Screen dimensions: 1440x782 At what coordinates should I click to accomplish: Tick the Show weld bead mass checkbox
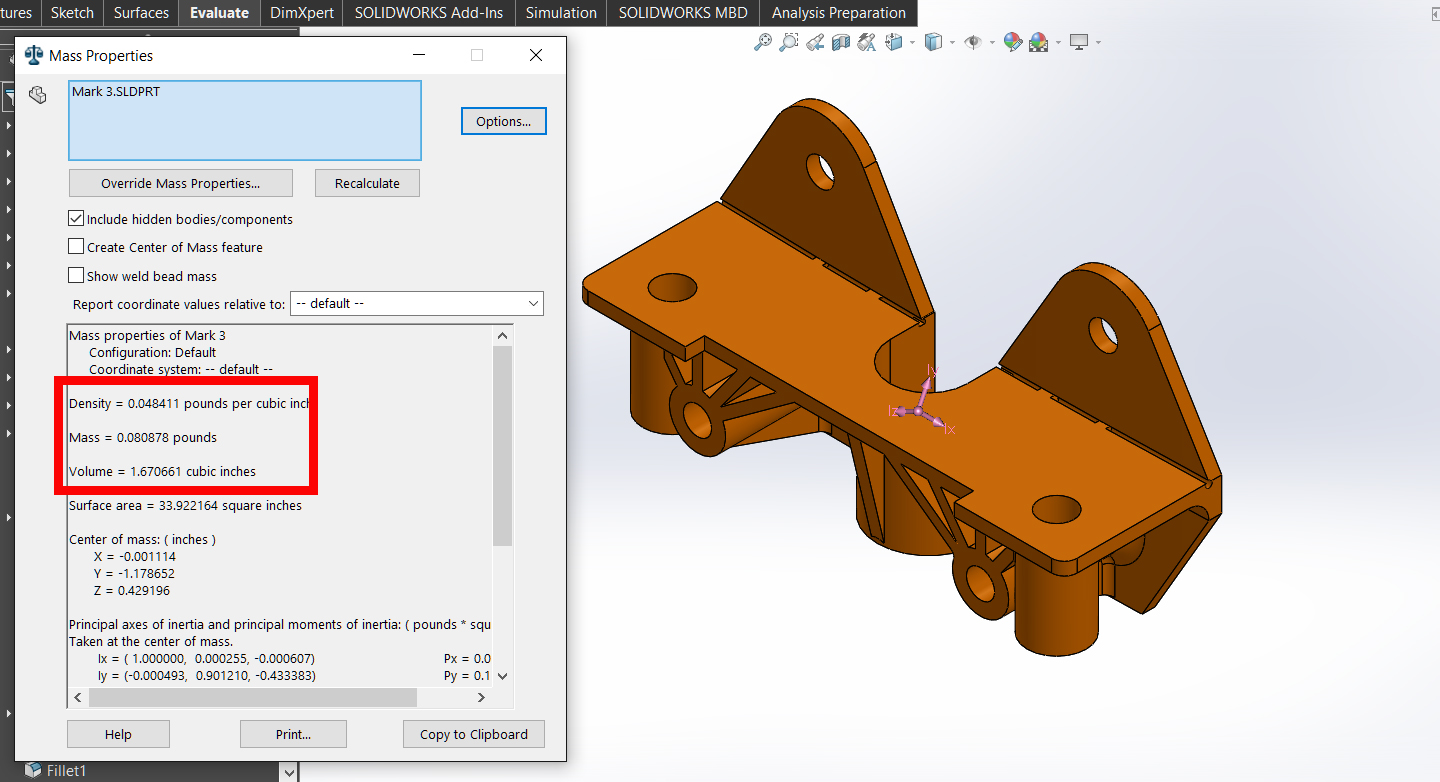(x=76, y=275)
